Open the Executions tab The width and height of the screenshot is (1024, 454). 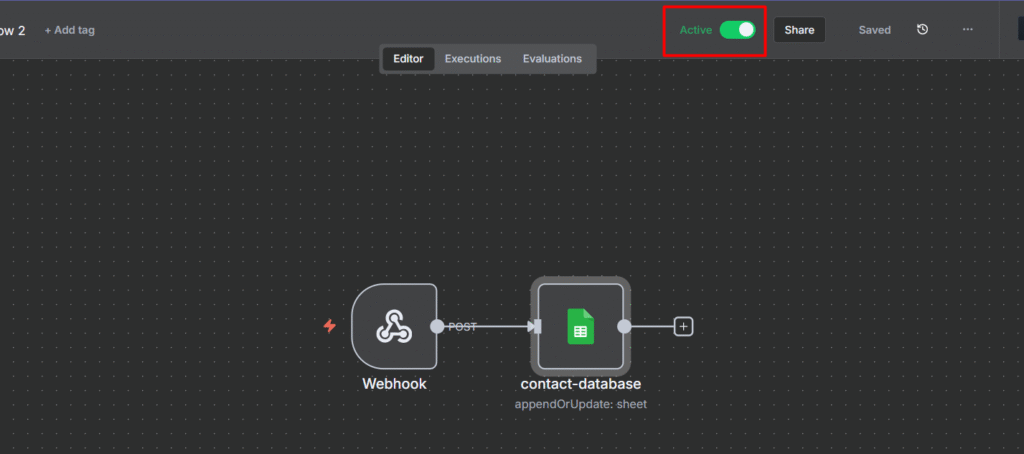[x=473, y=59]
